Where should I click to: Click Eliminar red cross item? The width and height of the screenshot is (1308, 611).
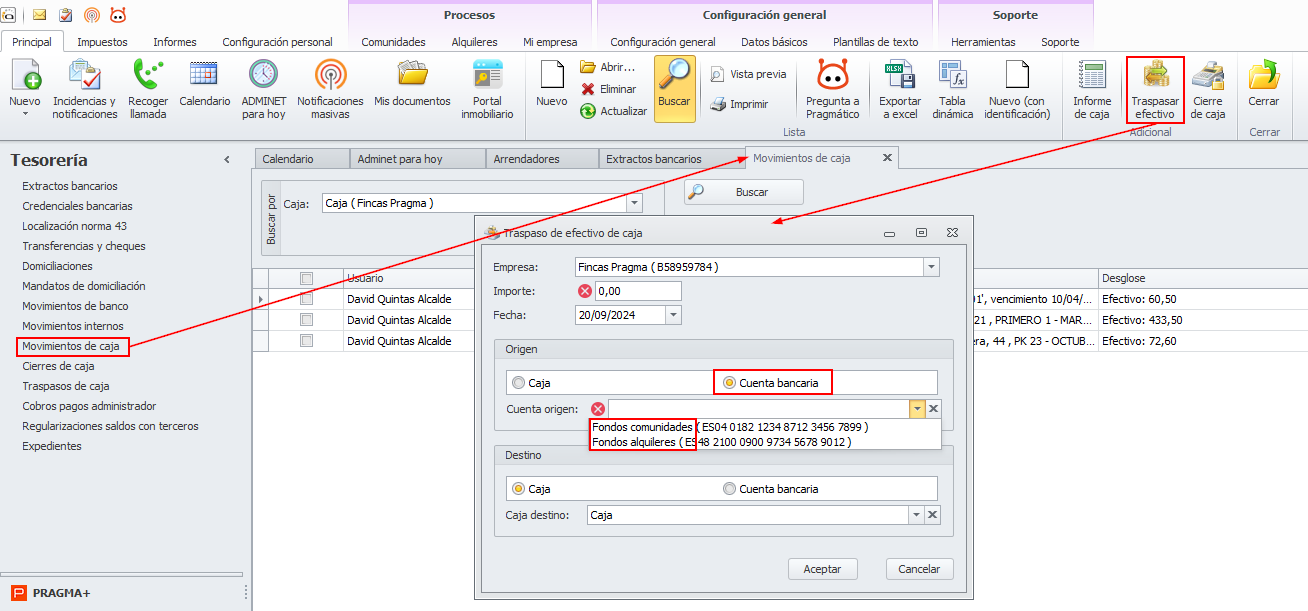(x=608, y=89)
